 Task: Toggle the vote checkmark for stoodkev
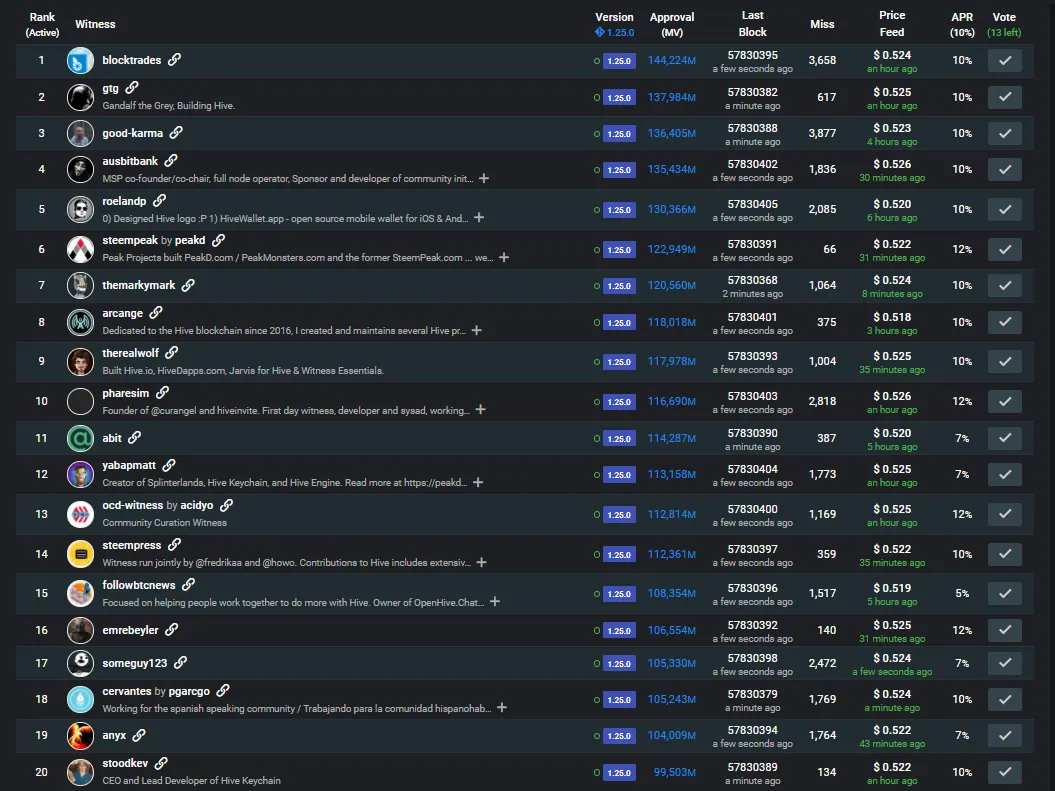pos(1004,772)
